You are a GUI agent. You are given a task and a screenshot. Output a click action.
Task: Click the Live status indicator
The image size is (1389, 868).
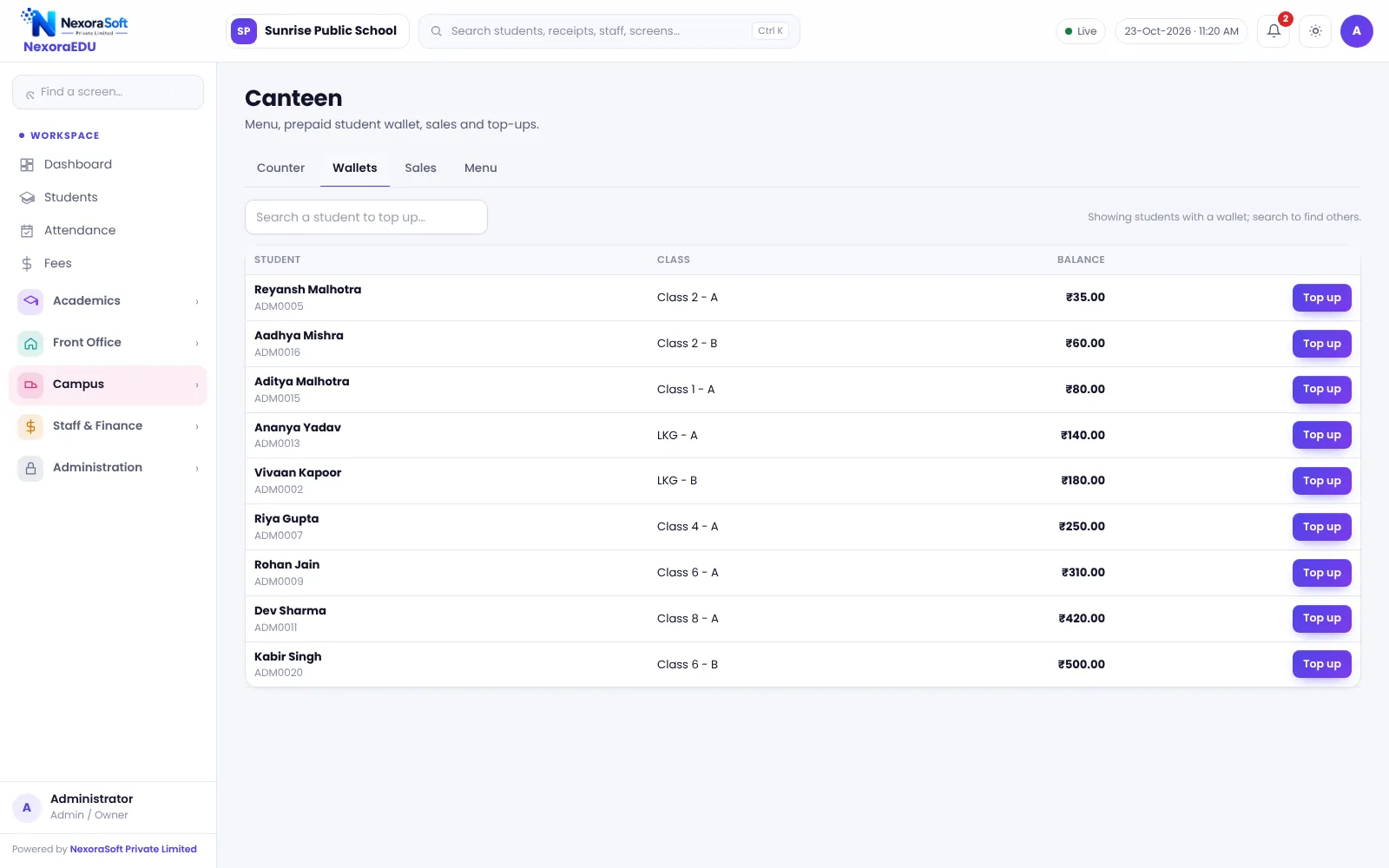[1081, 31]
